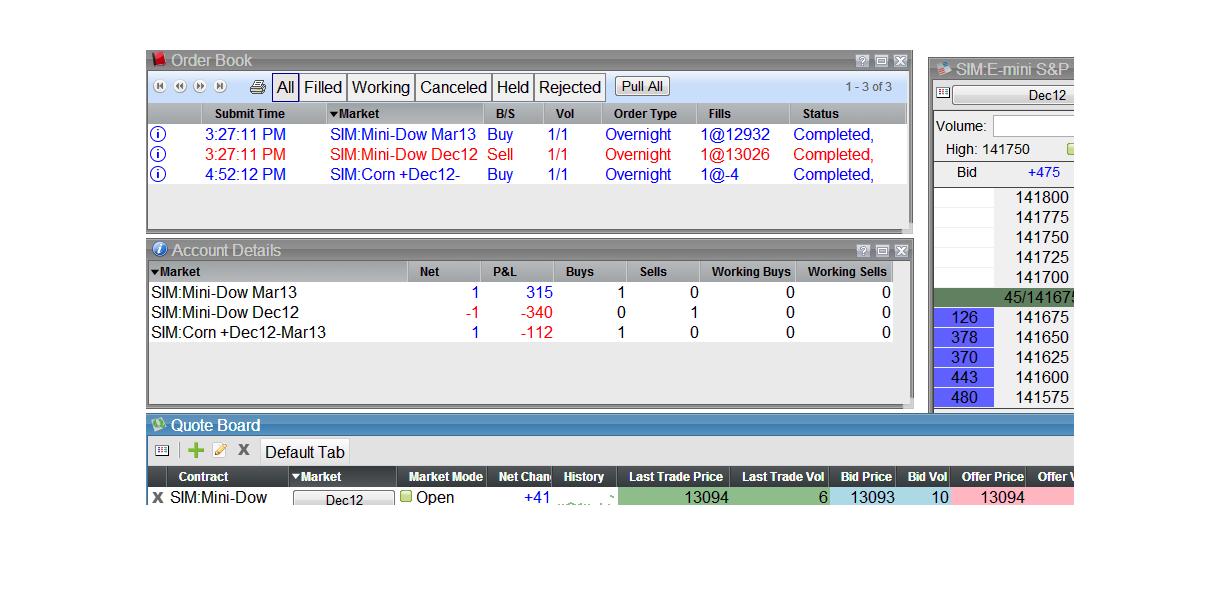Sort Order Book by Market column
Screen dimensions: 1218x602
coord(404,114)
